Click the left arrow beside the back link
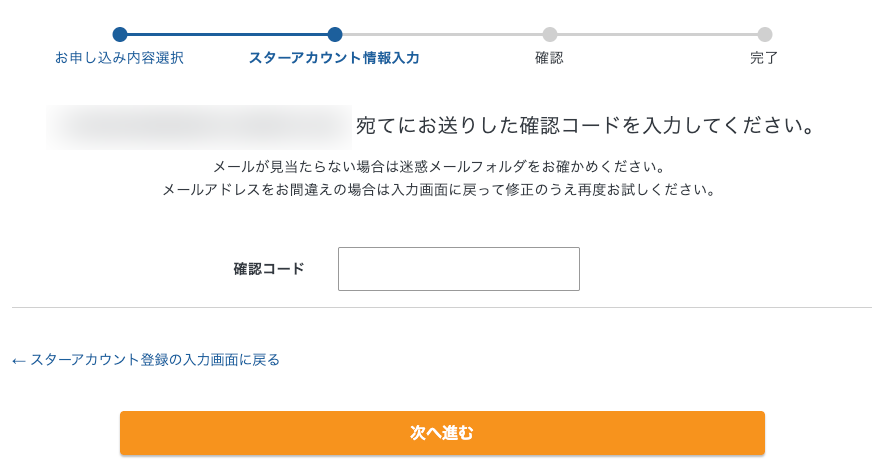 [x=18, y=361]
